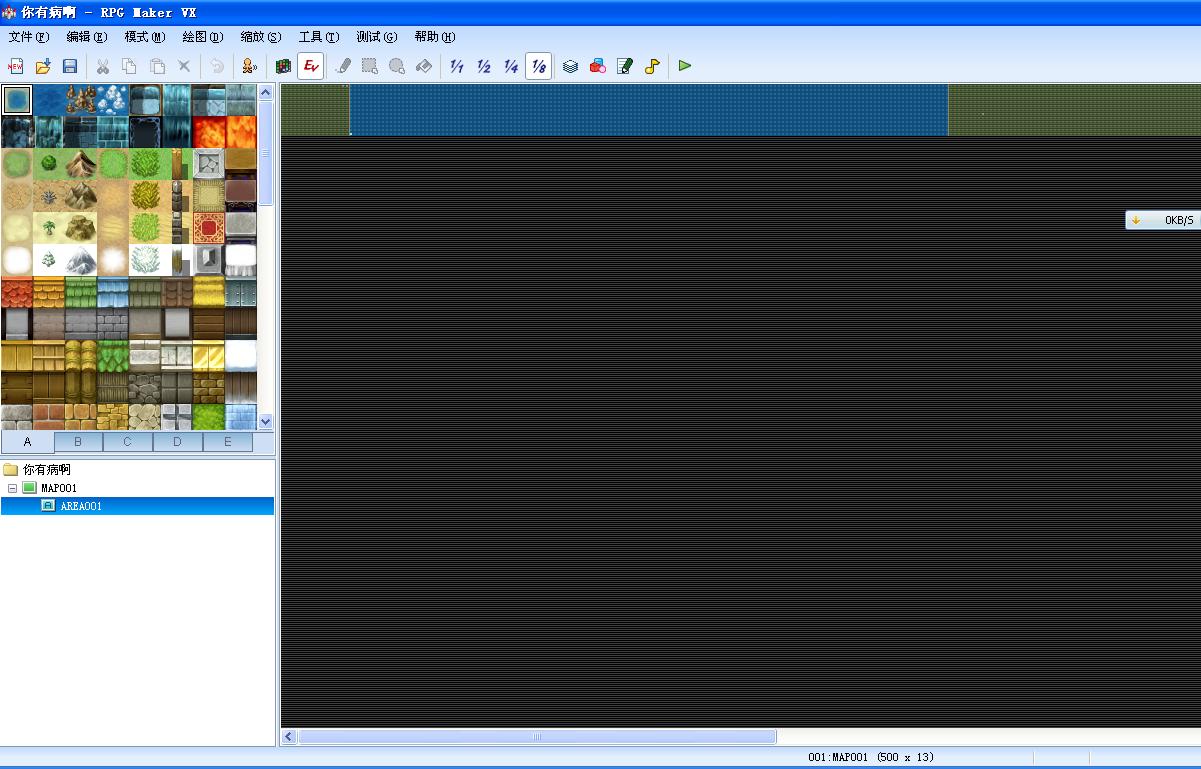Viewport: 1201px width, 769px height.
Task: Select the Rectangle drawing tool
Action: click(x=370, y=66)
